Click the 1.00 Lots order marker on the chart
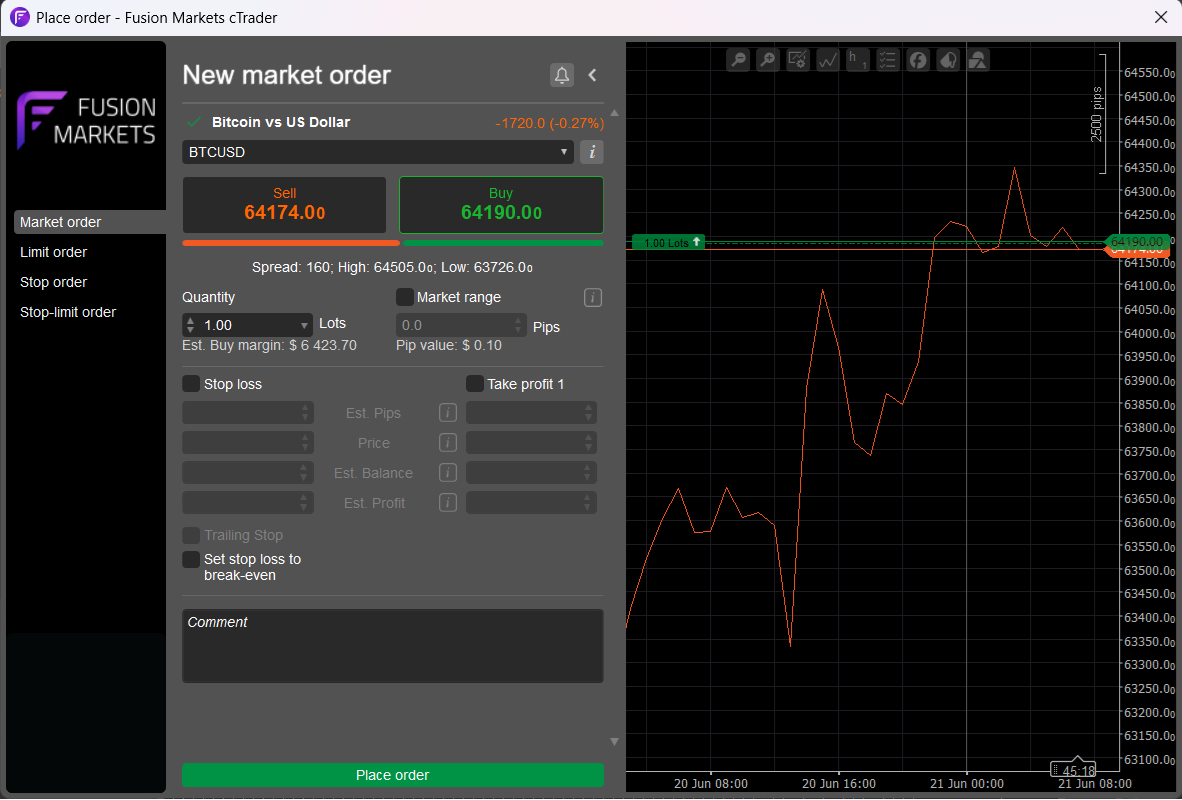The image size is (1182, 800). [x=667, y=243]
